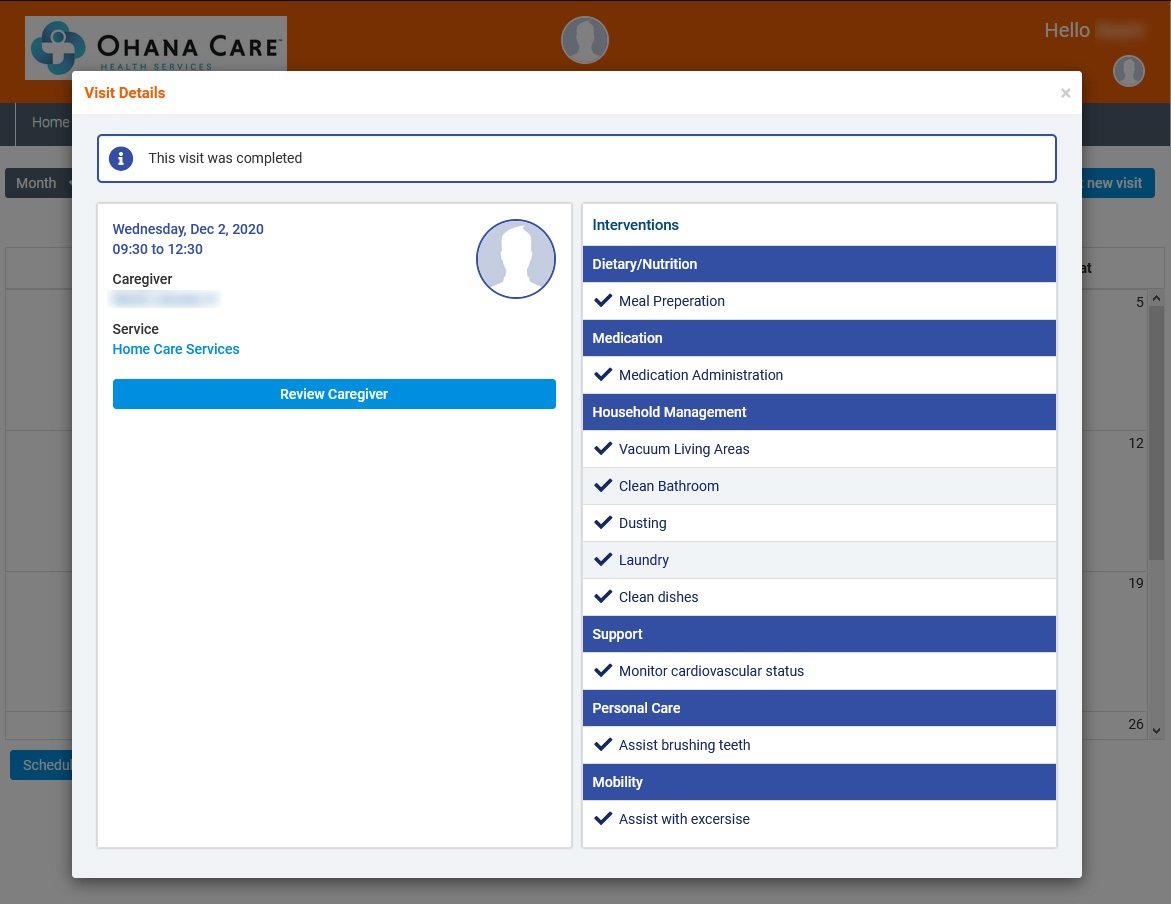Image resolution: width=1171 pixels, height=904 pixels.
Task: Click the center profile avatar in header
Action: 585,40
